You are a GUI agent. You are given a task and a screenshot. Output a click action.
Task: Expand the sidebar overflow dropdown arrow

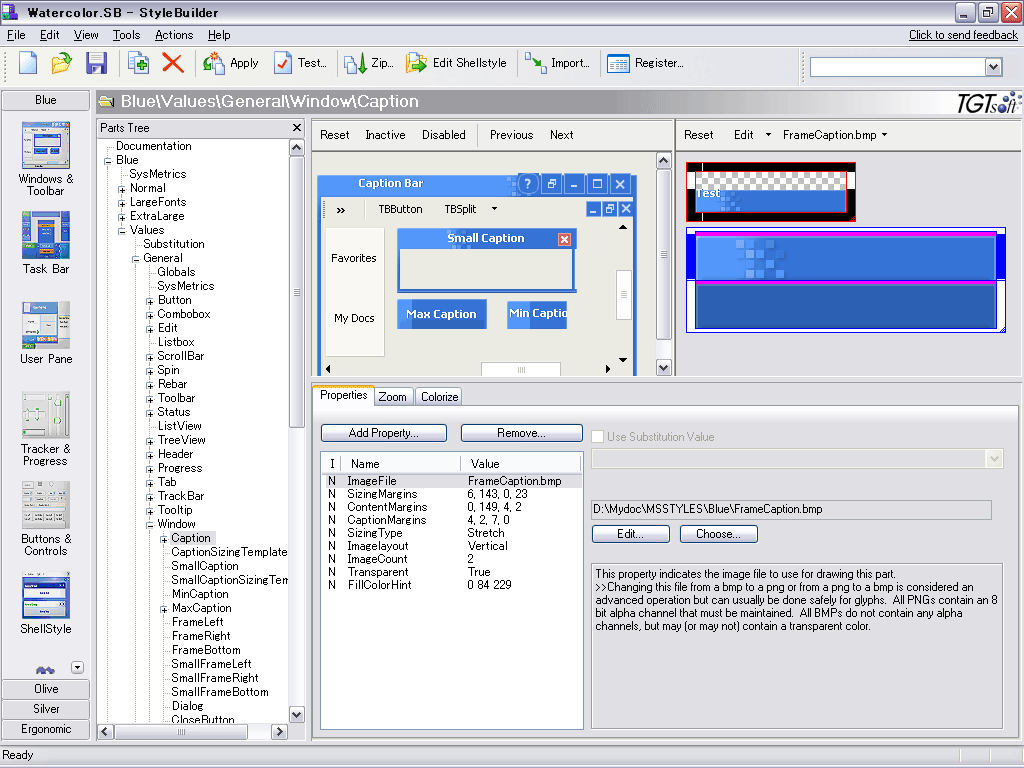point(78,667)
